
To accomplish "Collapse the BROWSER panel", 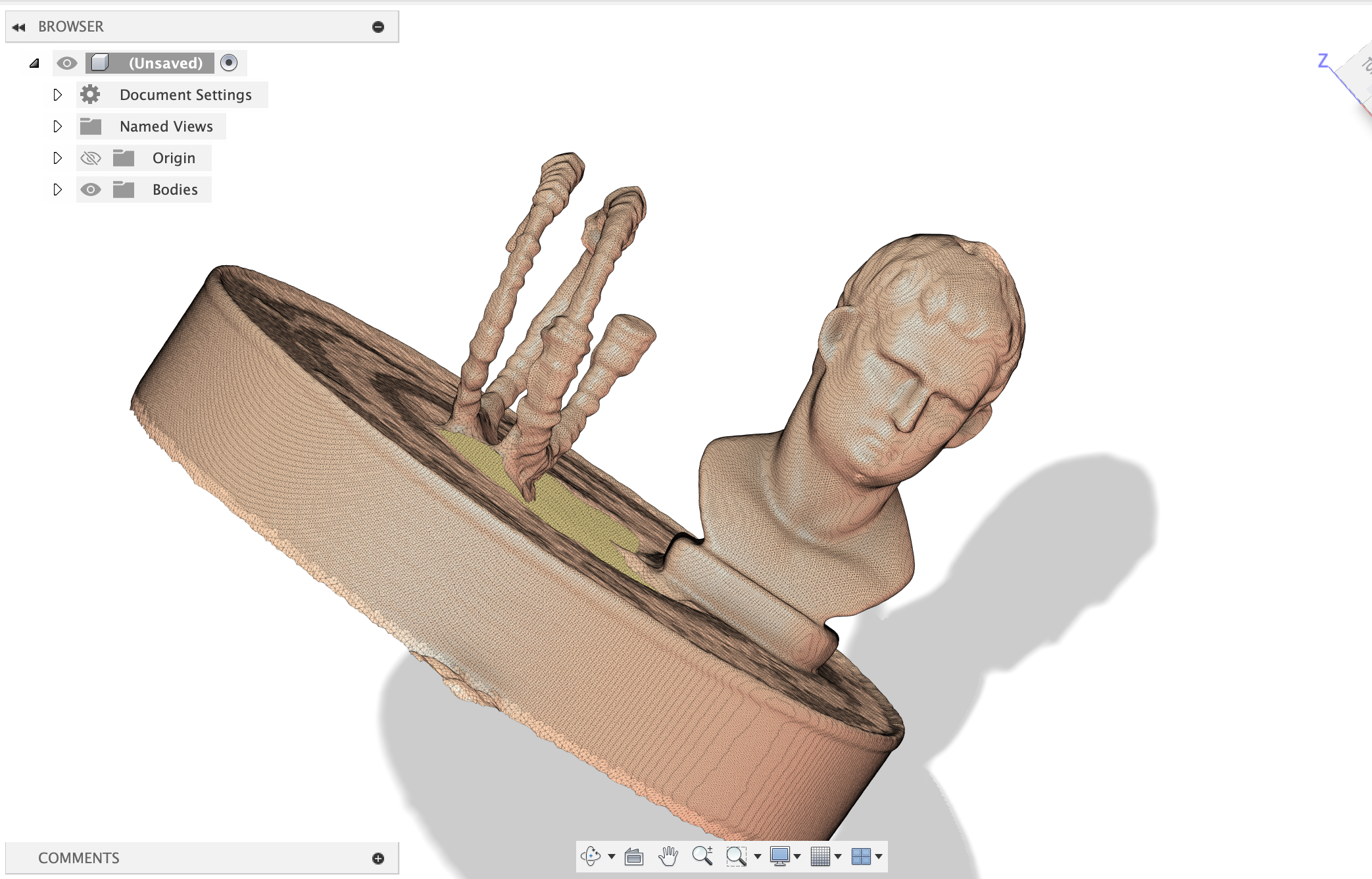I will pos(18,26).
